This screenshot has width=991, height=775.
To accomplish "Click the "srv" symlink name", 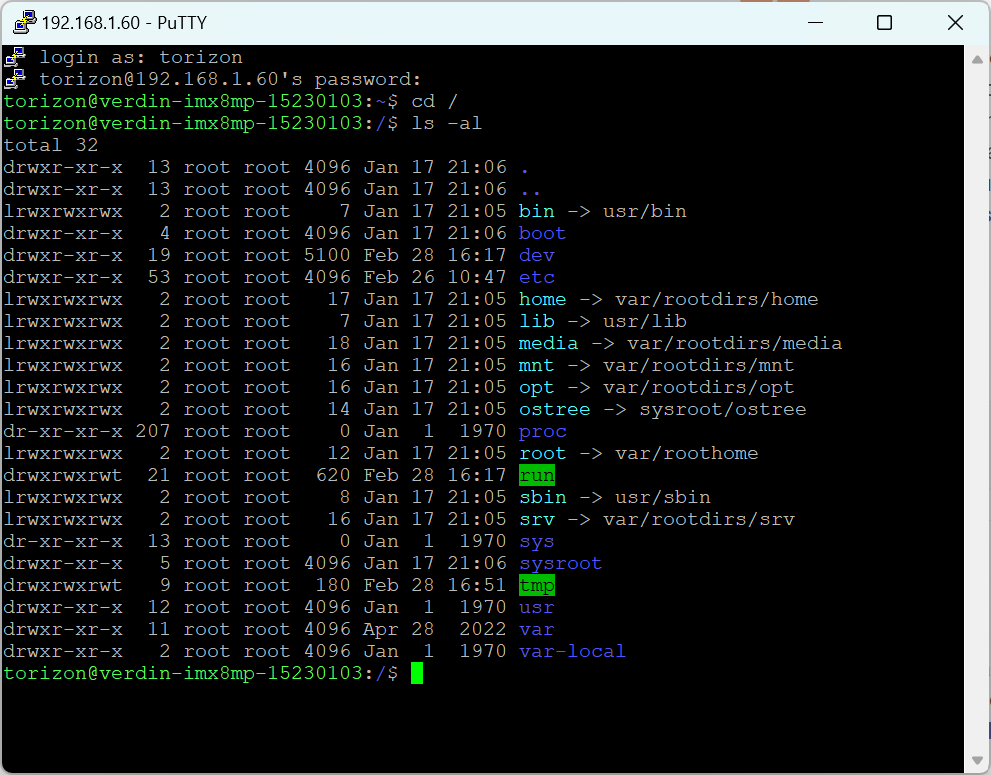I will point(537,520).
